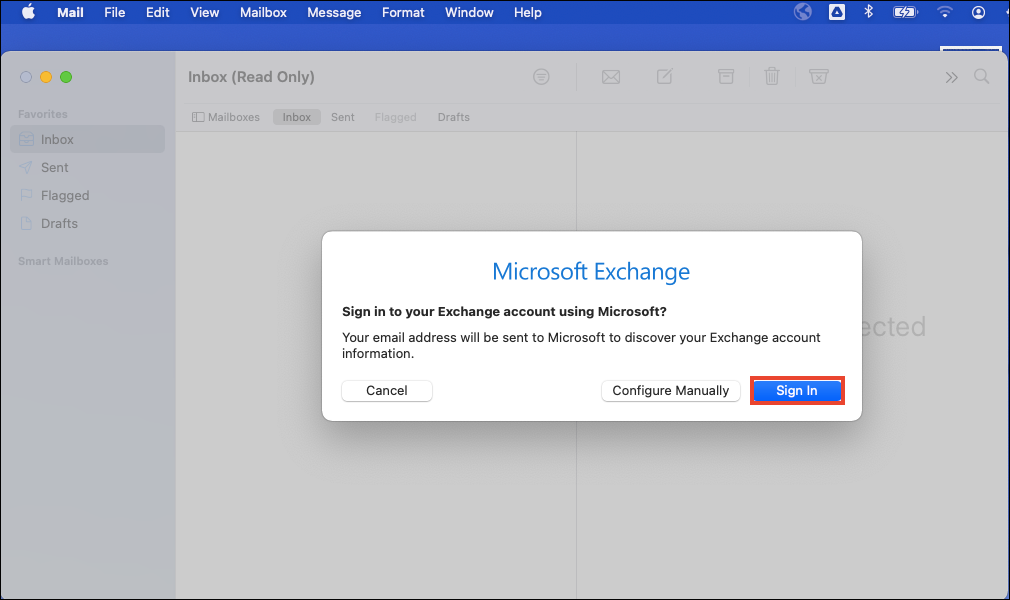Screen dimensions: 1010x600
Task: Open the Message menu
Action: pos(334,12)
